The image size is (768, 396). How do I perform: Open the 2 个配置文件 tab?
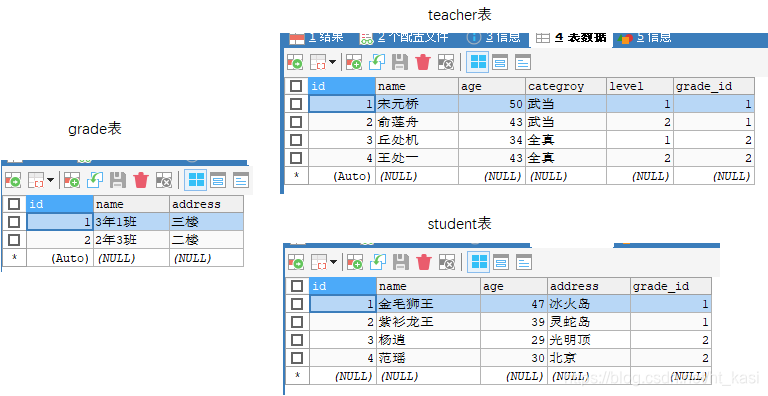(x=404, y=38)
